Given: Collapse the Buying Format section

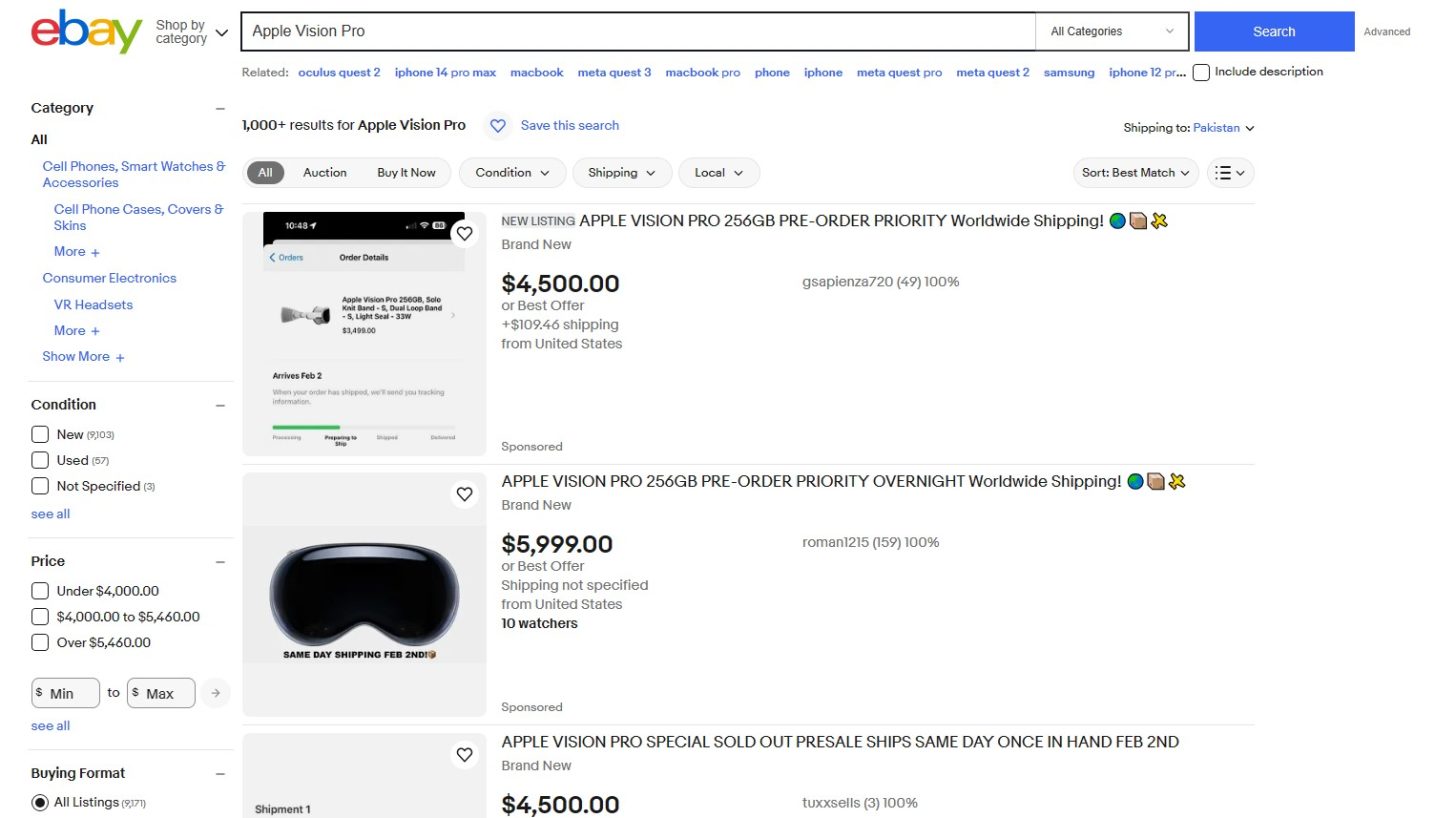Looking at the screenshot, I should click(220, 773).
